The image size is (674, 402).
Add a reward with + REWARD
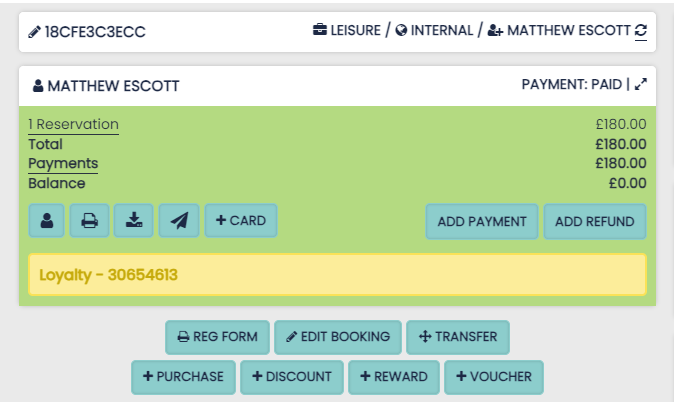tap(394, 377)
